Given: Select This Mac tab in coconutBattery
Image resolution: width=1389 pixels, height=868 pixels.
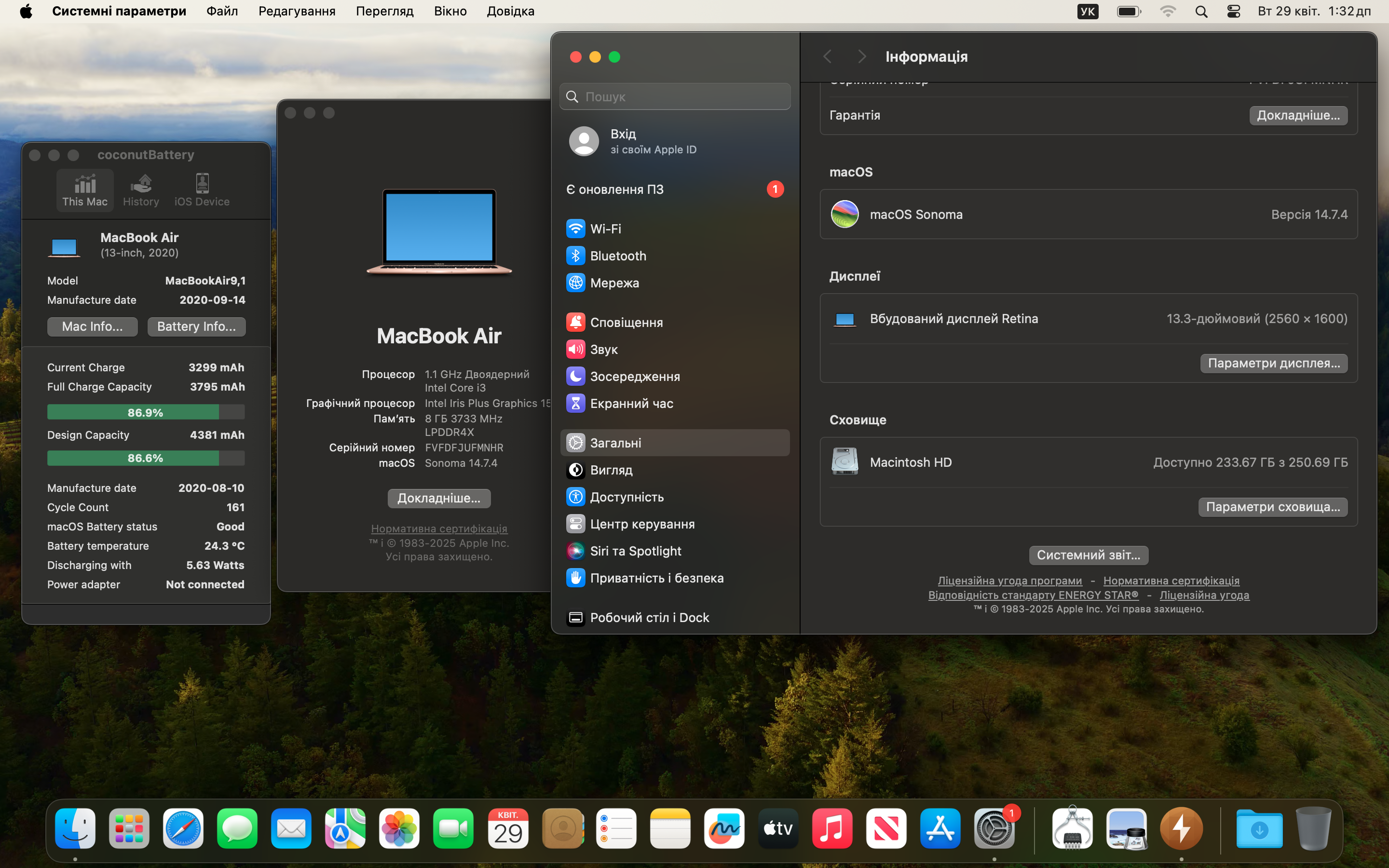Looking at the screenshot, I should coord(85,190).
